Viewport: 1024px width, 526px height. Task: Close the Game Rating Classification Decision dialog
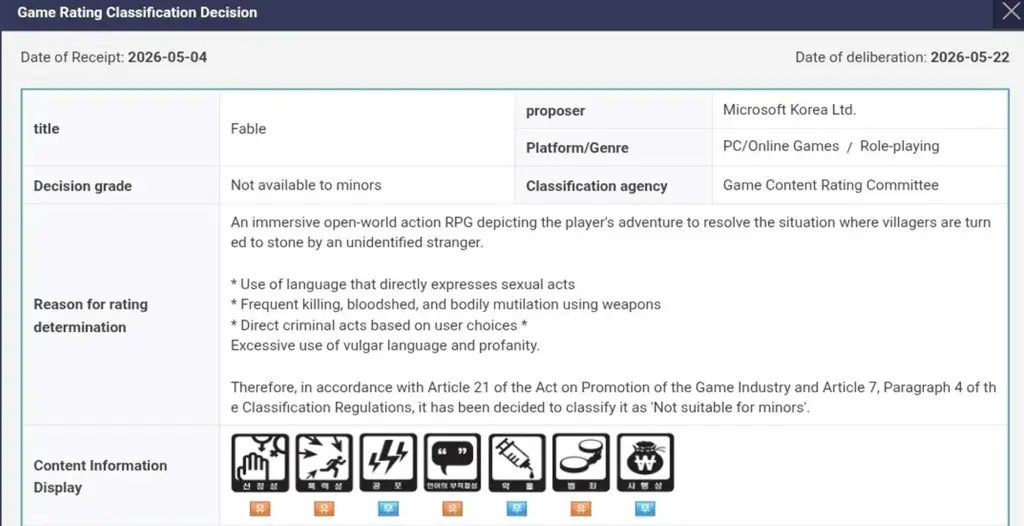point(1010,12)
